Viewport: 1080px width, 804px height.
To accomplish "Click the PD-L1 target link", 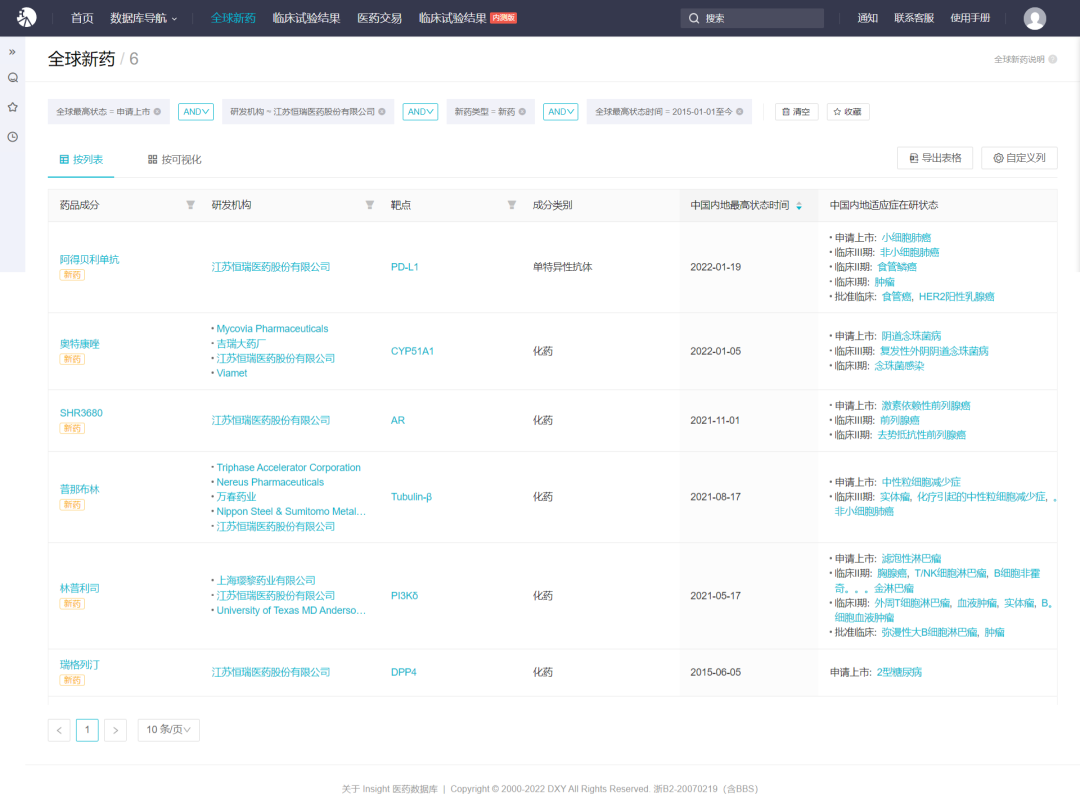I will click(404, 267).
